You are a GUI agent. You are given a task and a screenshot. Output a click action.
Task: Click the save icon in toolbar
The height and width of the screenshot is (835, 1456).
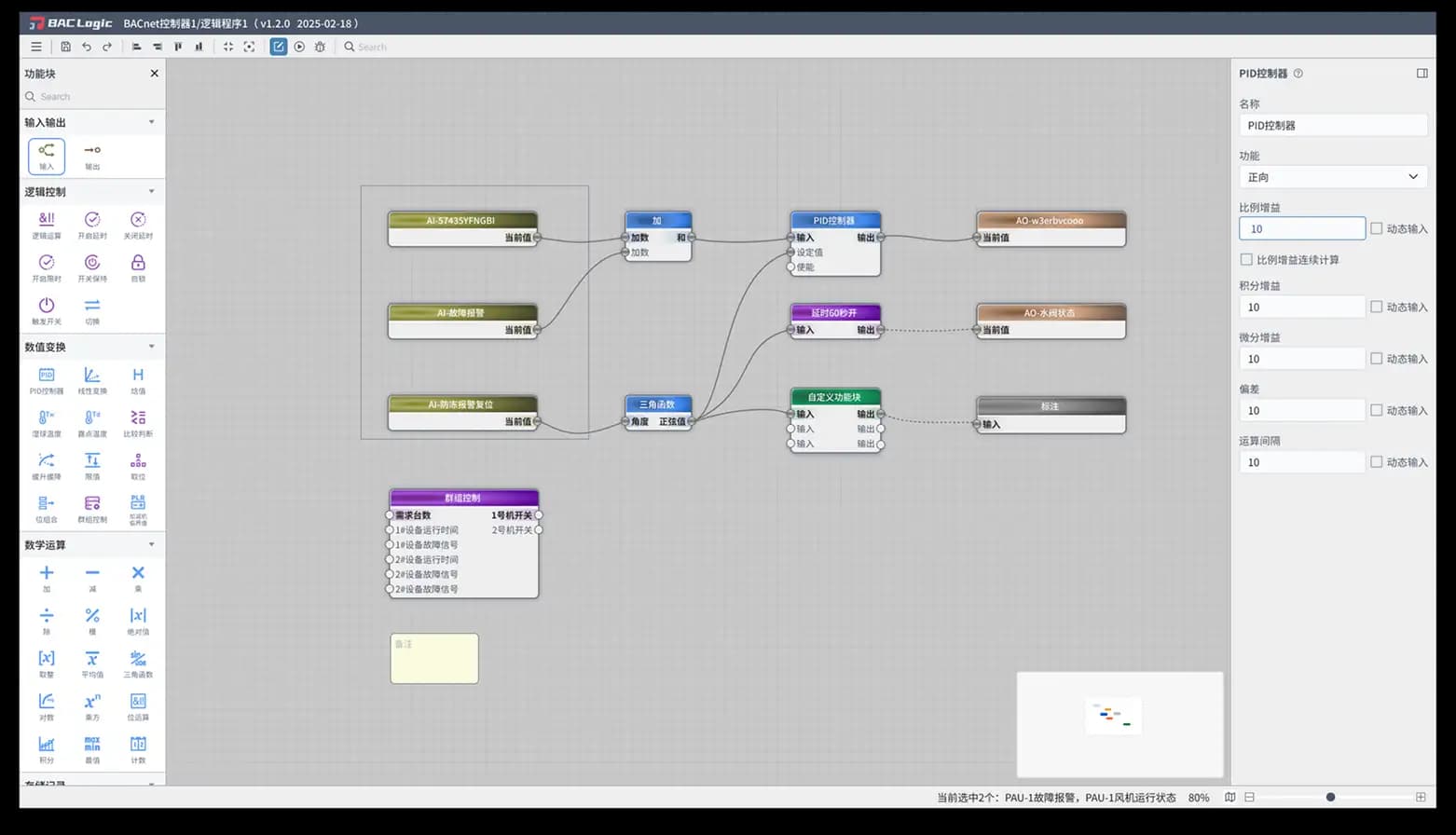tap(65, 47)
